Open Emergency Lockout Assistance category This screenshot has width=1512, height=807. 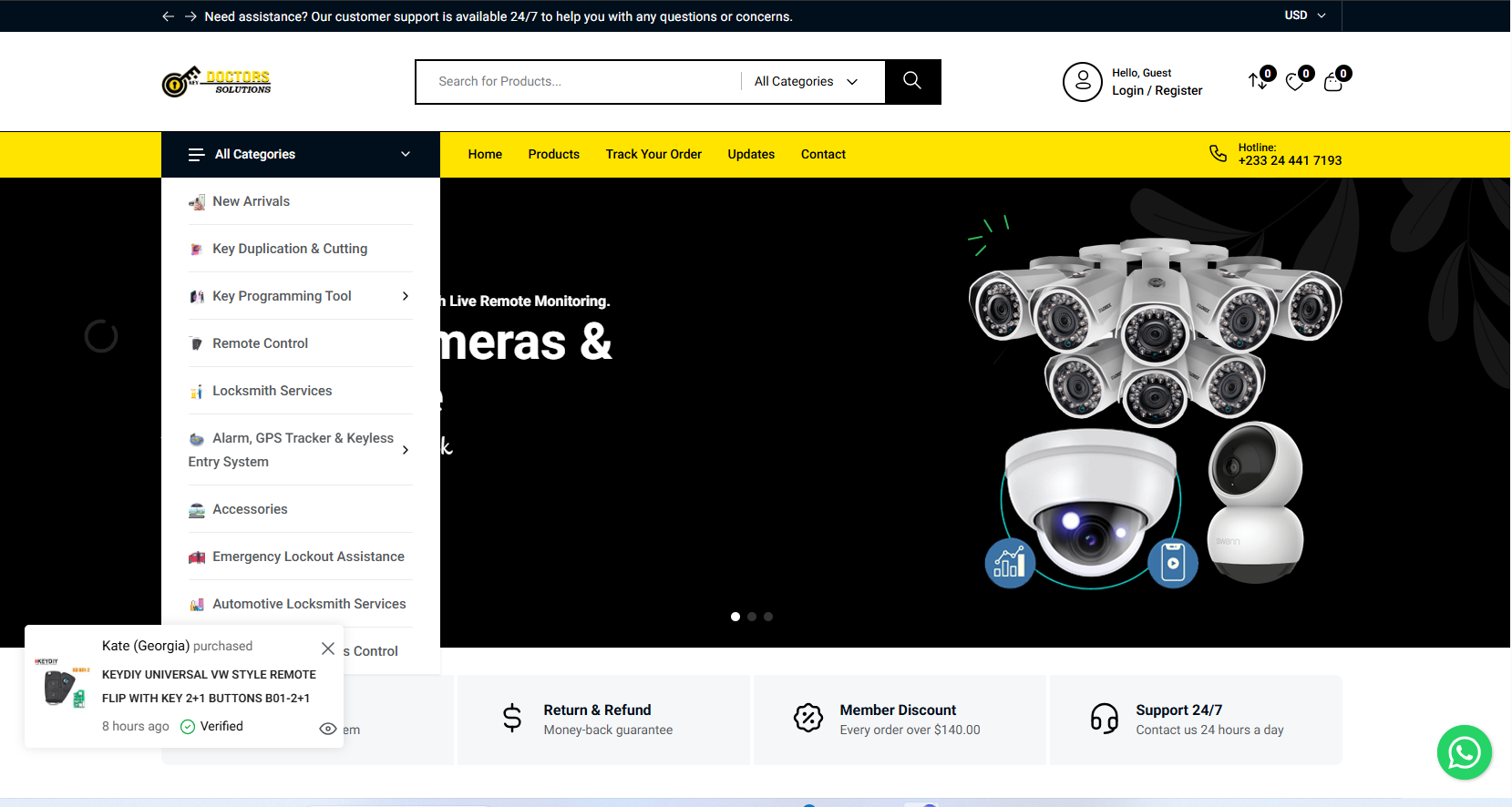[308, 557]
